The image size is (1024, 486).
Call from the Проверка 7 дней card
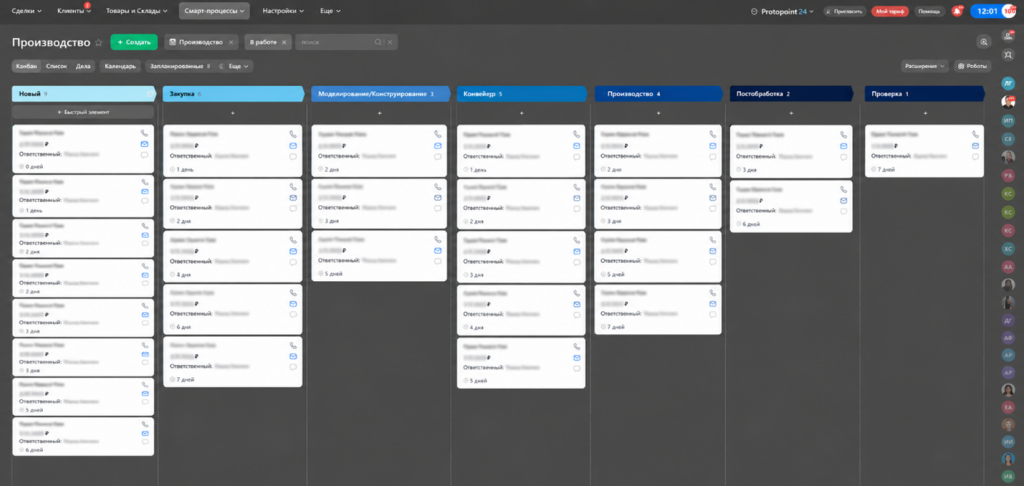point(975,134)
